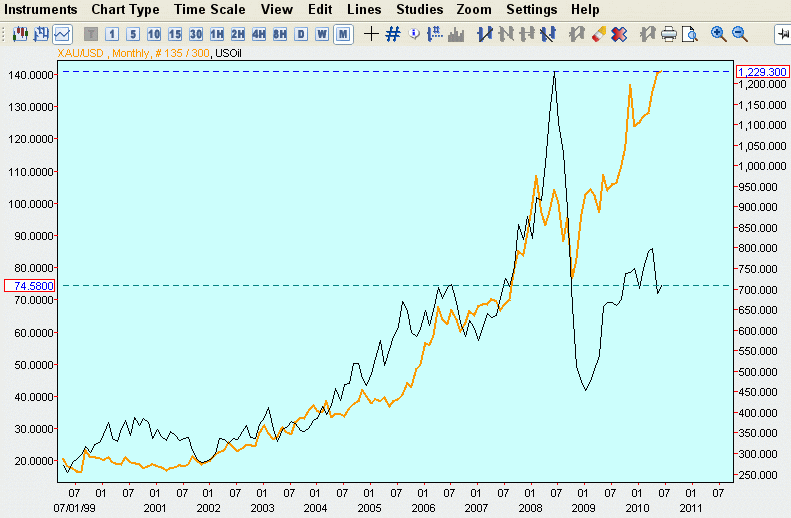791x518 pixels.
Task: Open the Settings menu
Action: 532,10
